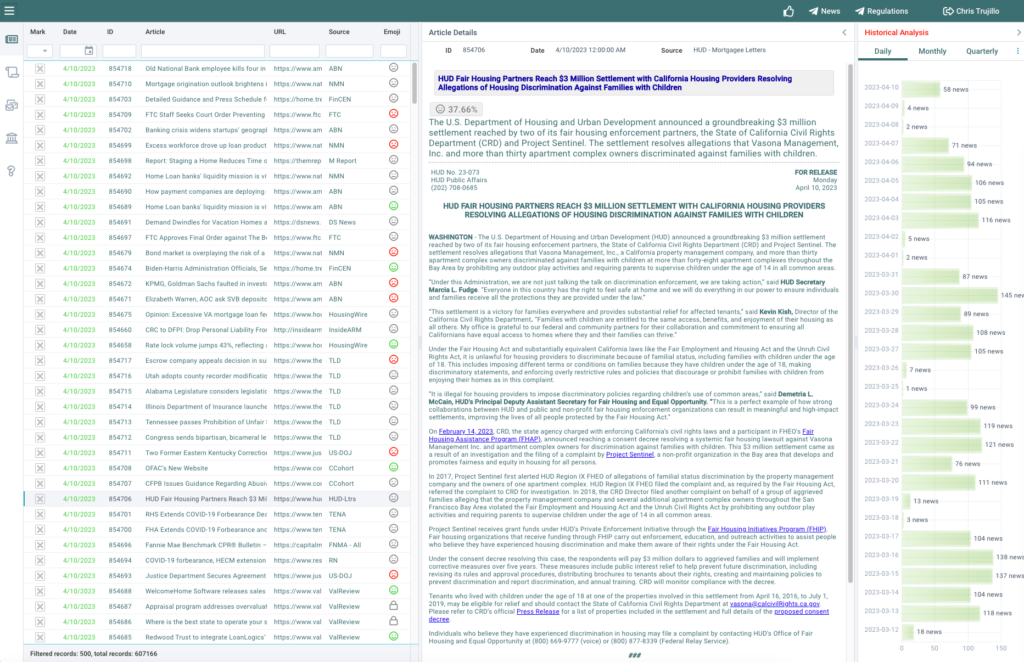
Task: Click the Chris Trujillo user logout button
Action: (971, 11)
